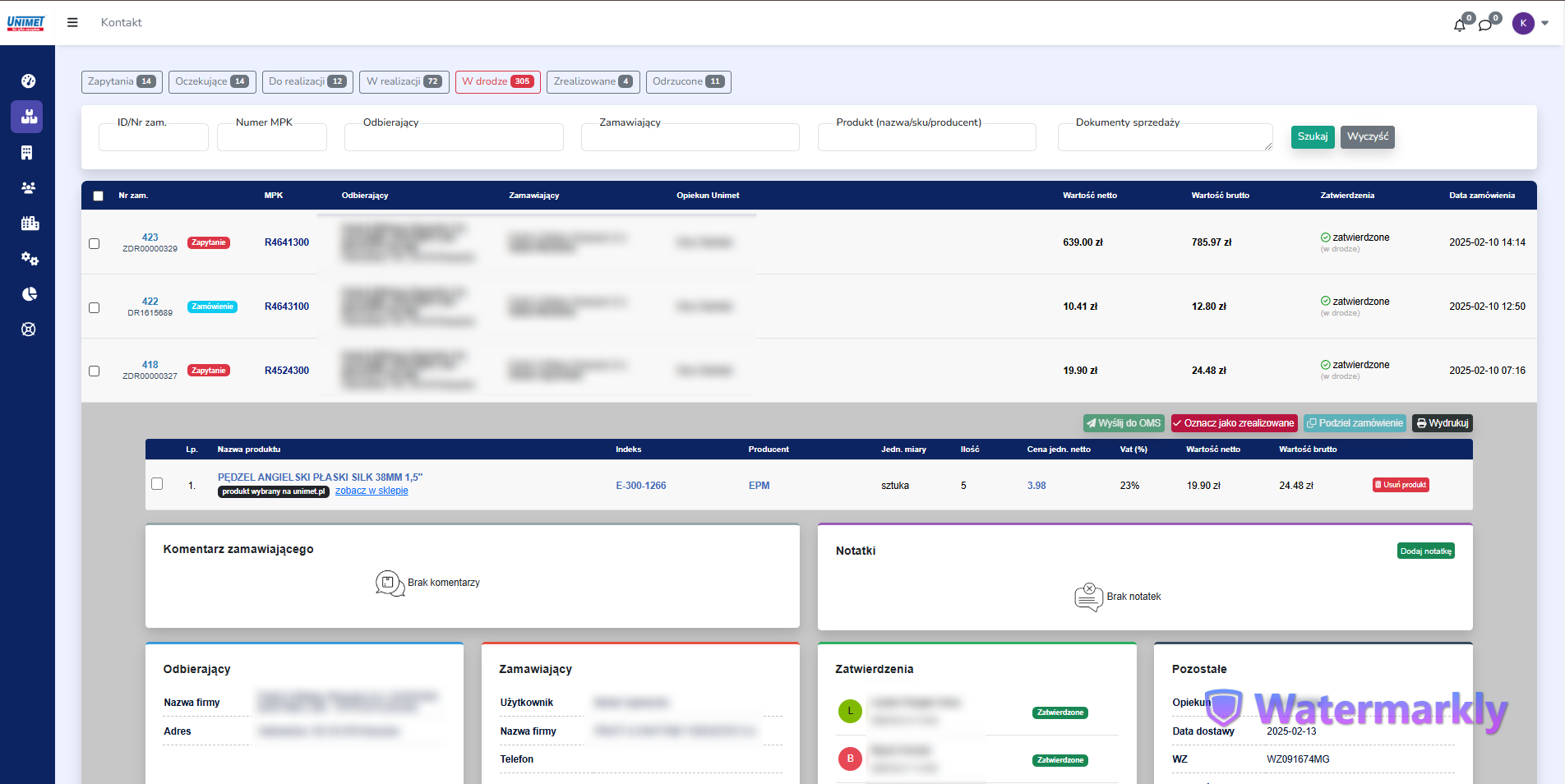Switch to the Zrealizowane tab
The width and height of the screenshot is (1565, 784).
pyautogui.click(x=593, y=81)
